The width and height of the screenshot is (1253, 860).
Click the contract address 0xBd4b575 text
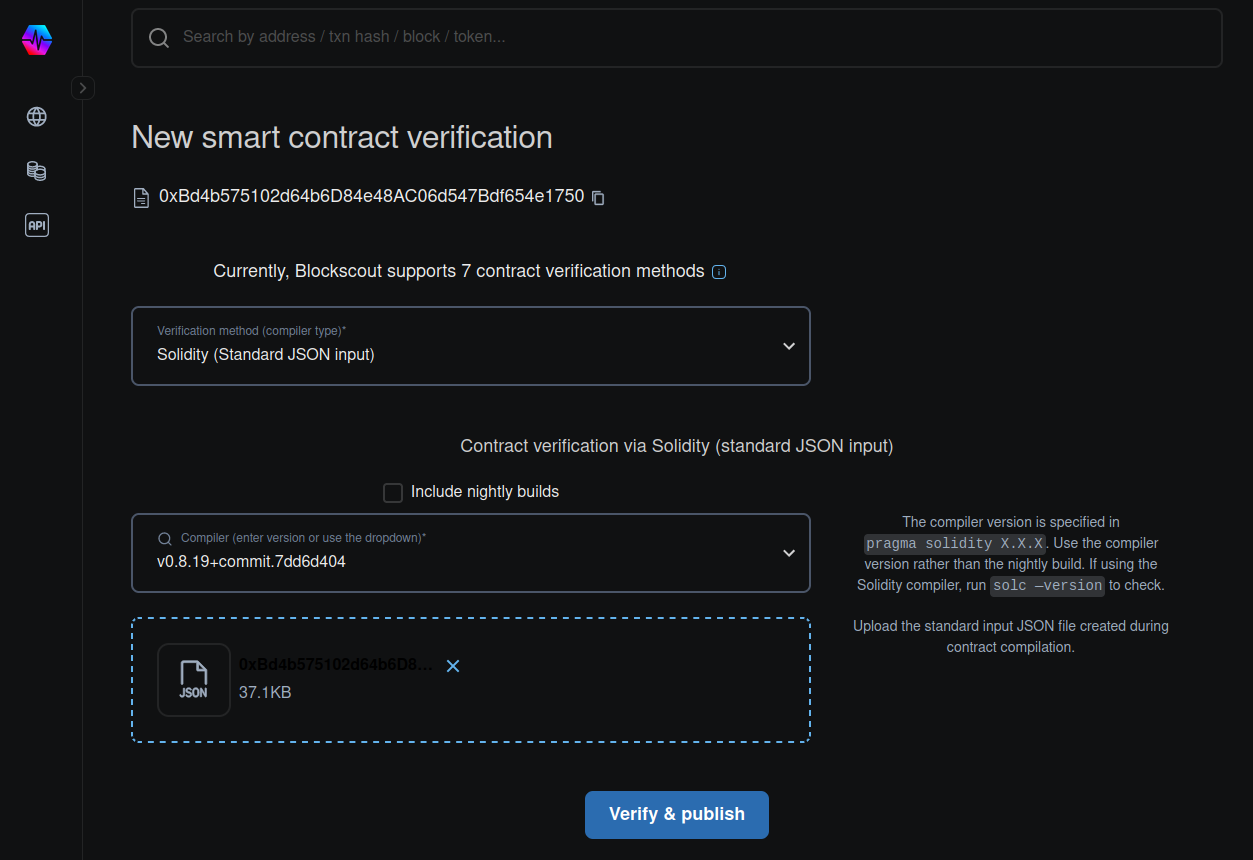click(x=371, y=197)
